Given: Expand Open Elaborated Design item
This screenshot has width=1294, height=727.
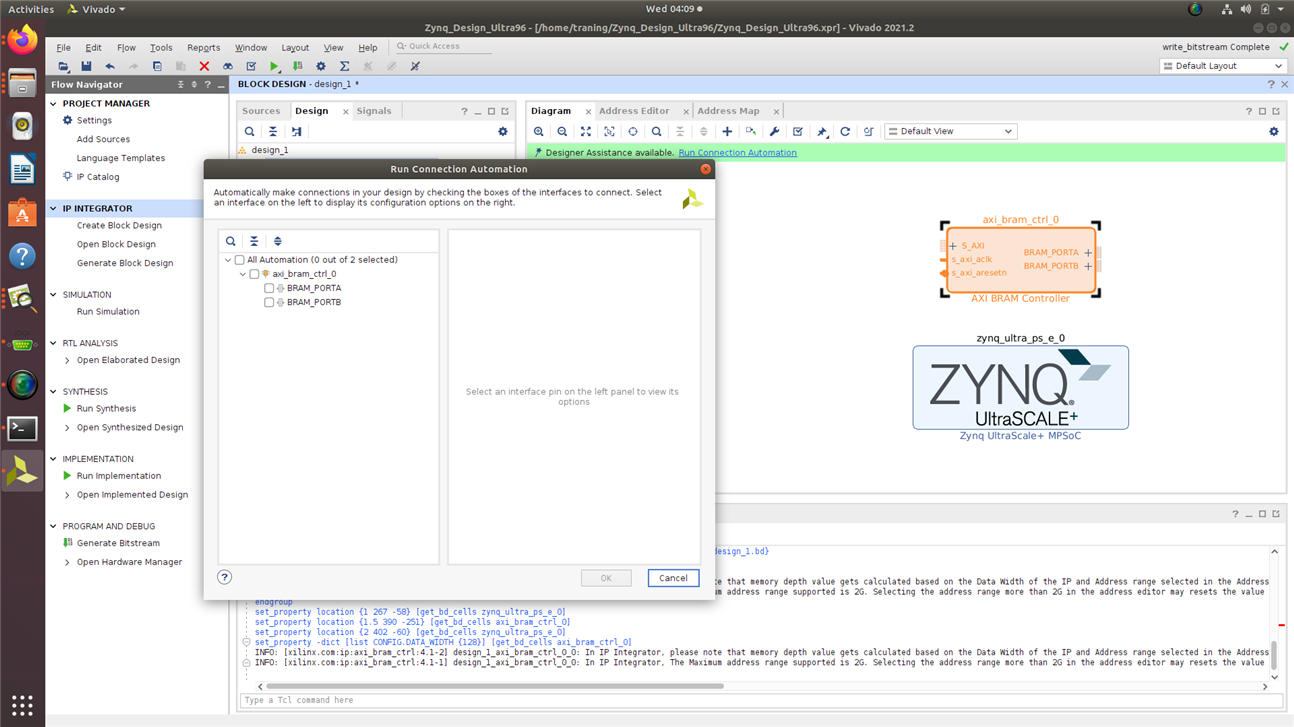Looking at the screenshot, I should click(67, 360).
